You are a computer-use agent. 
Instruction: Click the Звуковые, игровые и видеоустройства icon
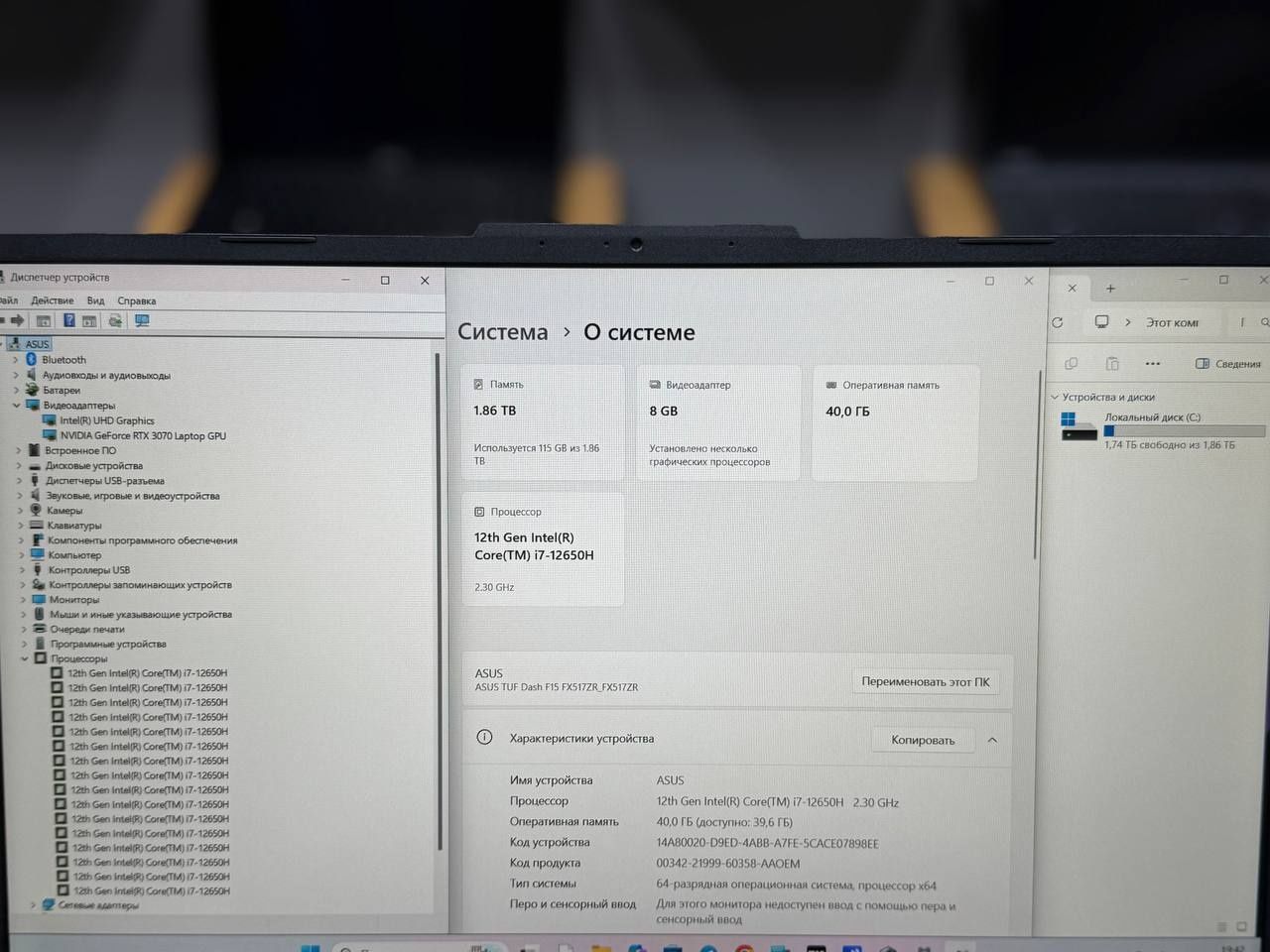coord(36,495)
